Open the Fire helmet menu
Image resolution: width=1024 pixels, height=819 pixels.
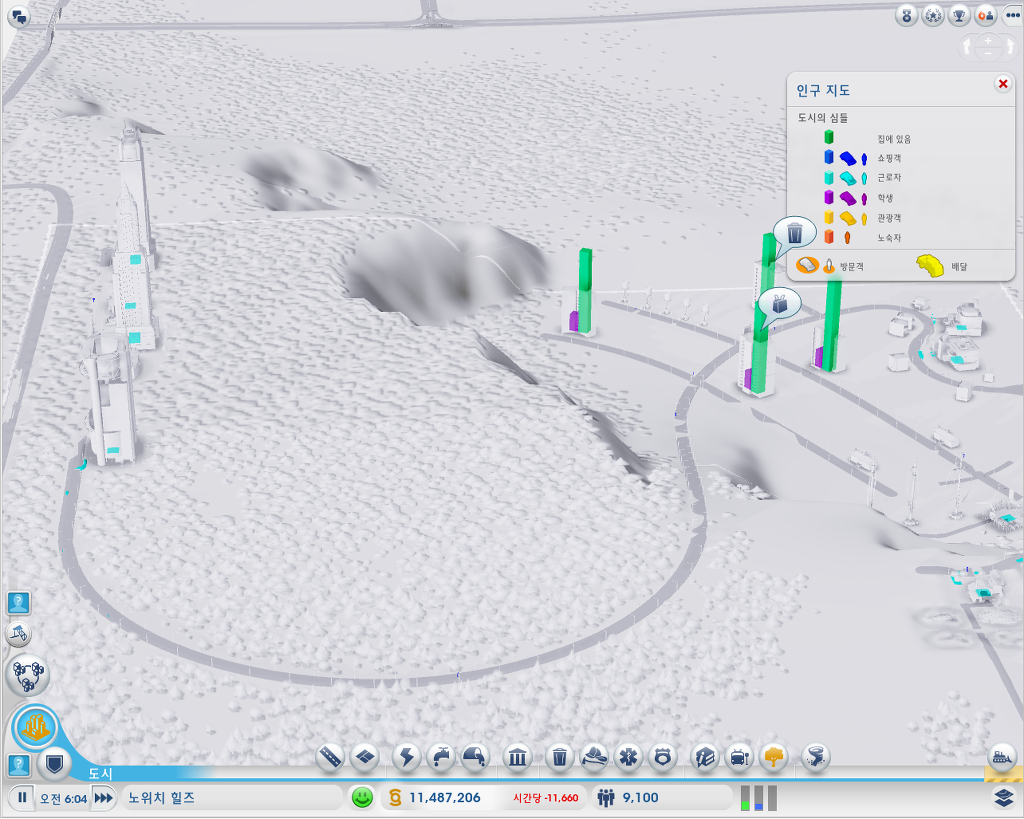(594, 758)
